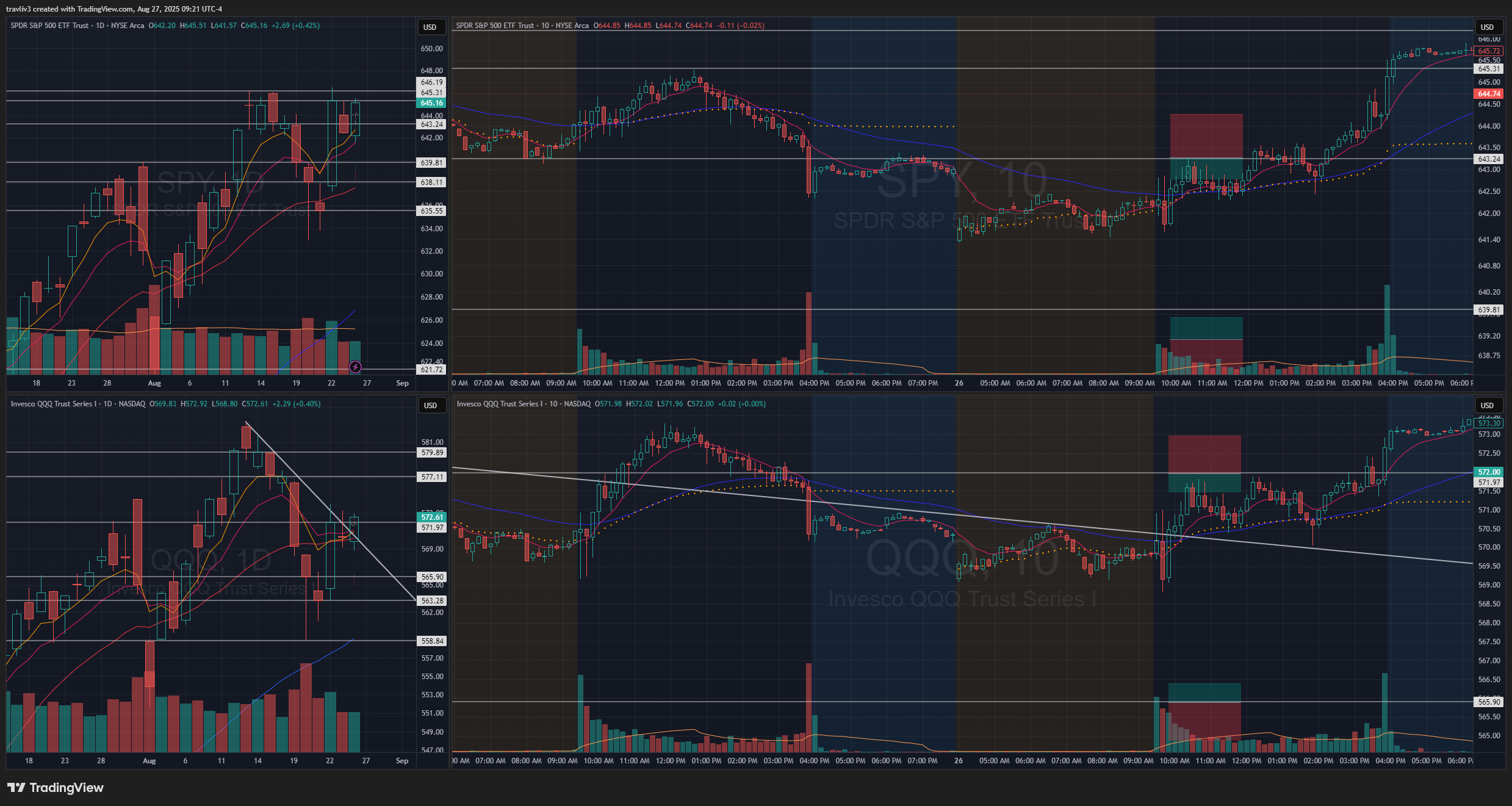
Task: Open USD currency selector on SPY daily chart
Action: [430, 27]
